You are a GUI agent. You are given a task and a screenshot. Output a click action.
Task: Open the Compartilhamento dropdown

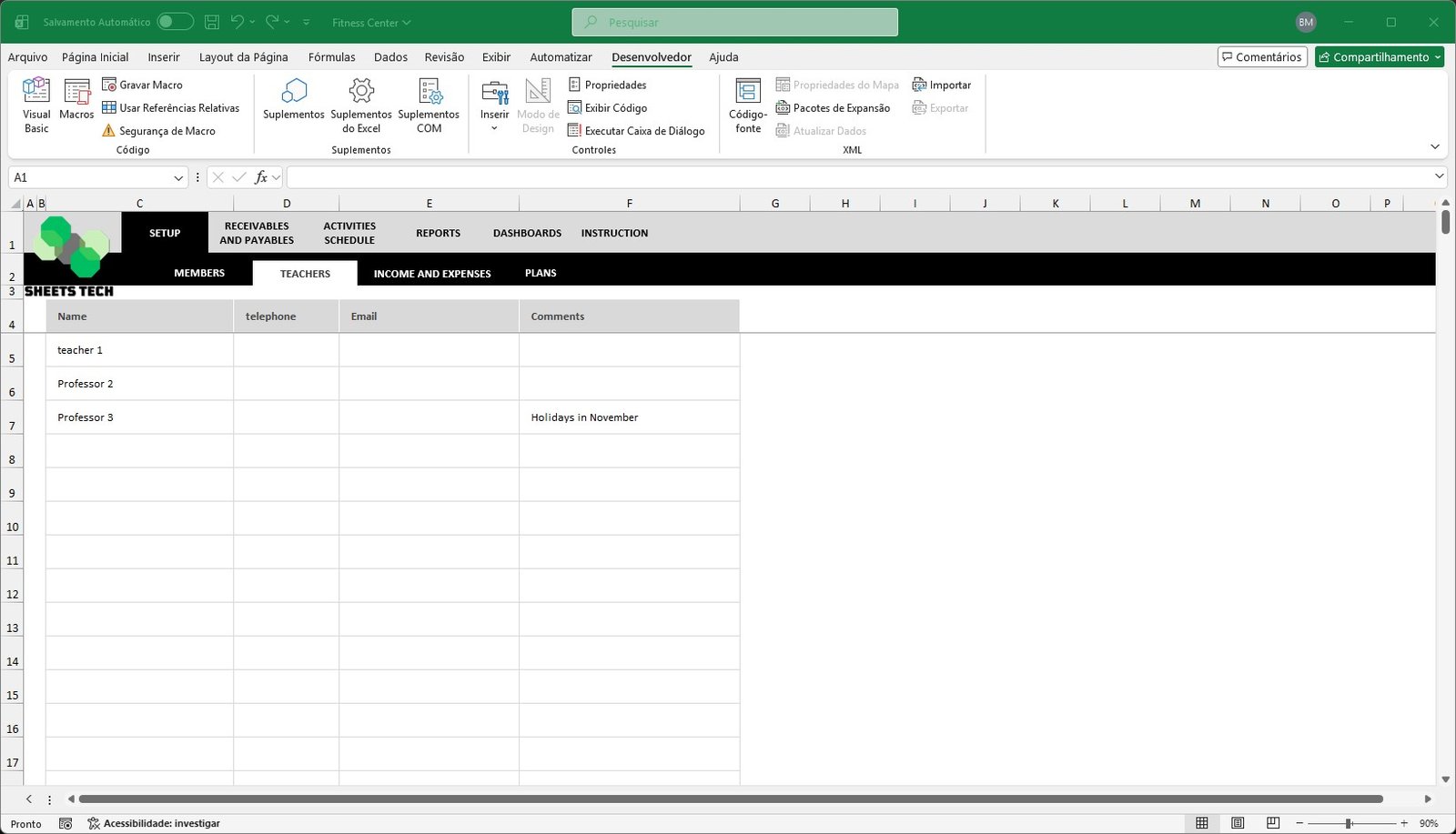click(x=1438, y=56)
